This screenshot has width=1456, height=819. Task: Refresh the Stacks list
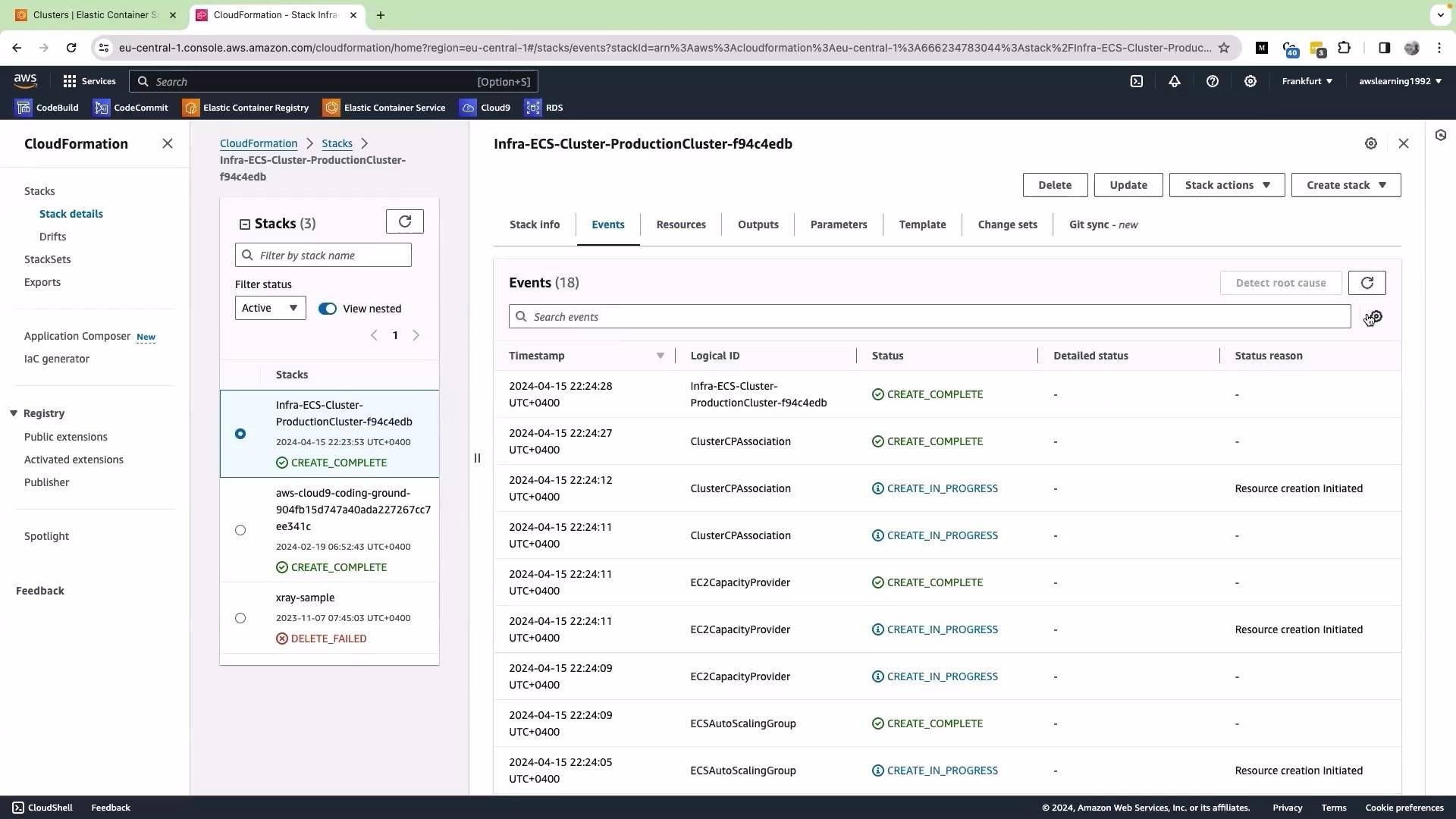(405, 221)
